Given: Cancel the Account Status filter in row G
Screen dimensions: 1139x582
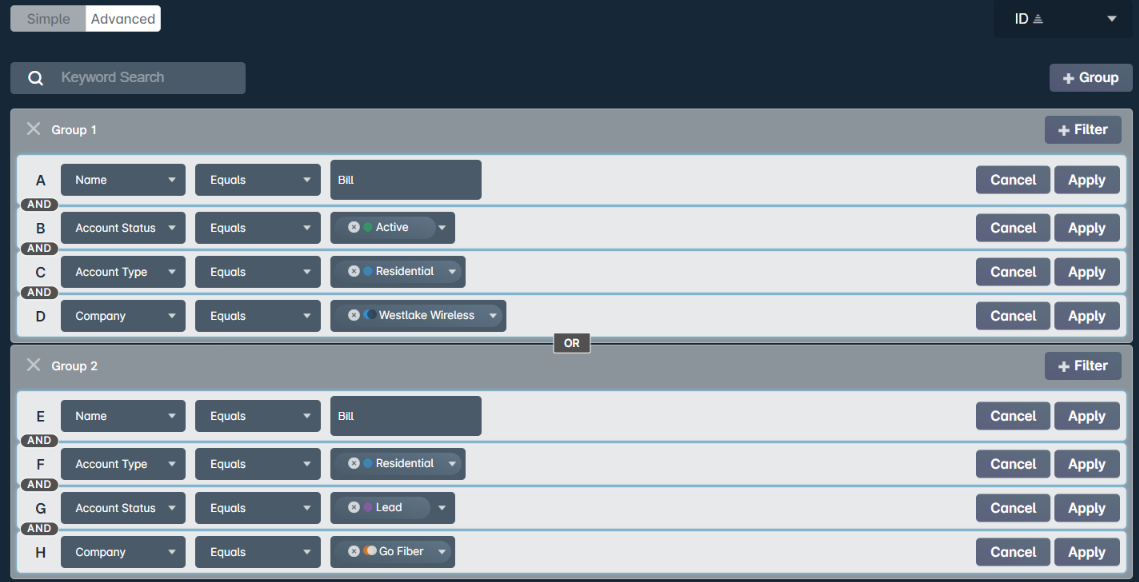Looking at the screenshot, I should point(1013,508).
